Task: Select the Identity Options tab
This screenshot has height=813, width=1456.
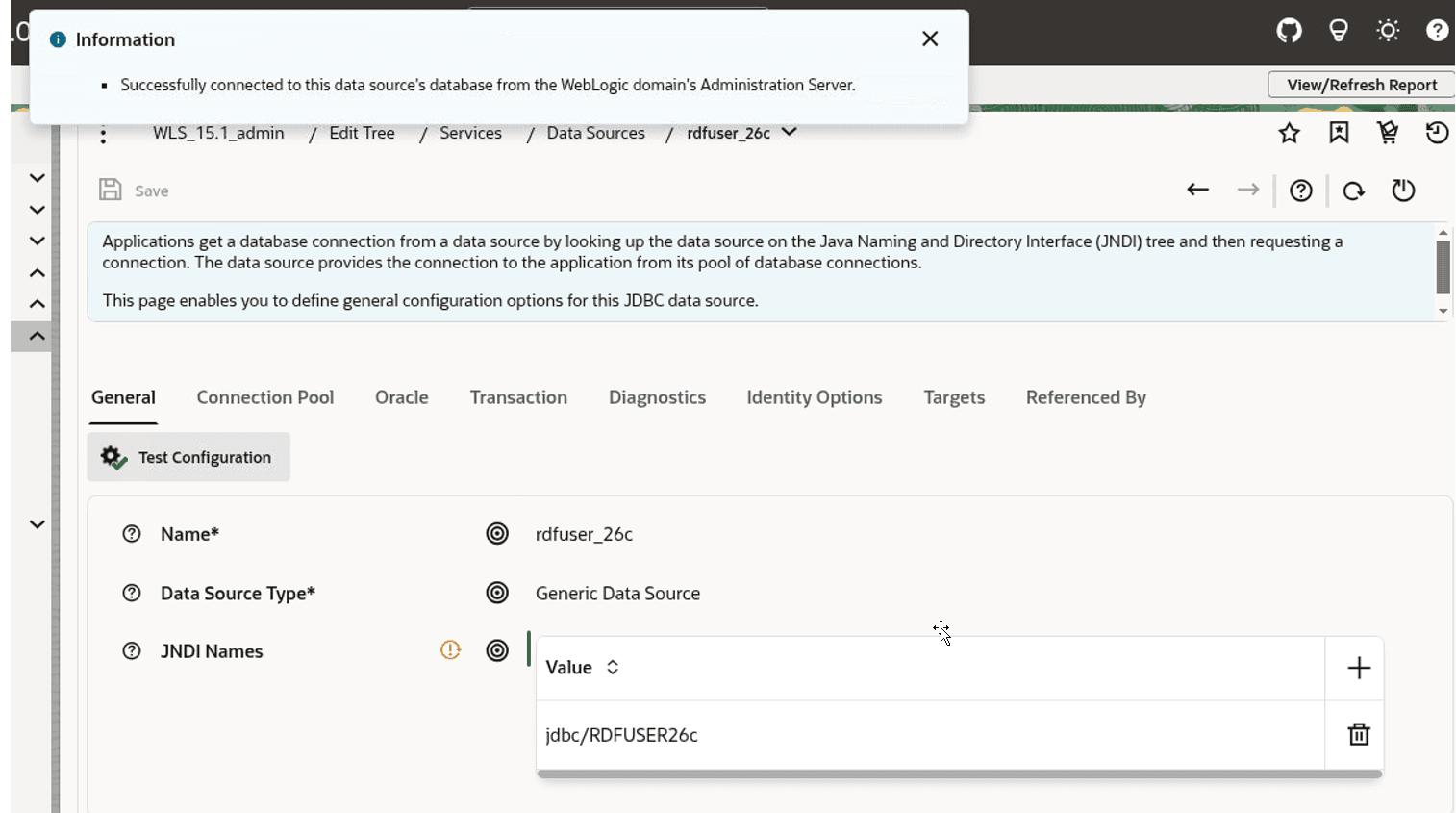Action: 815,397
